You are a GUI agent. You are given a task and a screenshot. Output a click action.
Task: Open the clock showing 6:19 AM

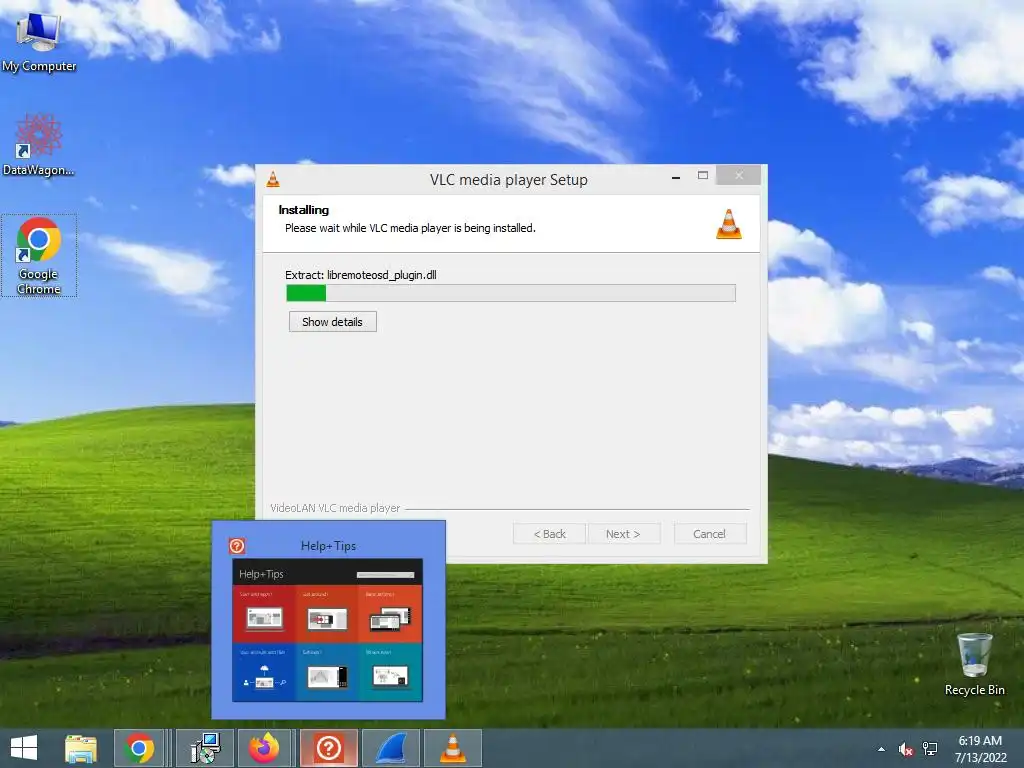(x=980, y=749)
